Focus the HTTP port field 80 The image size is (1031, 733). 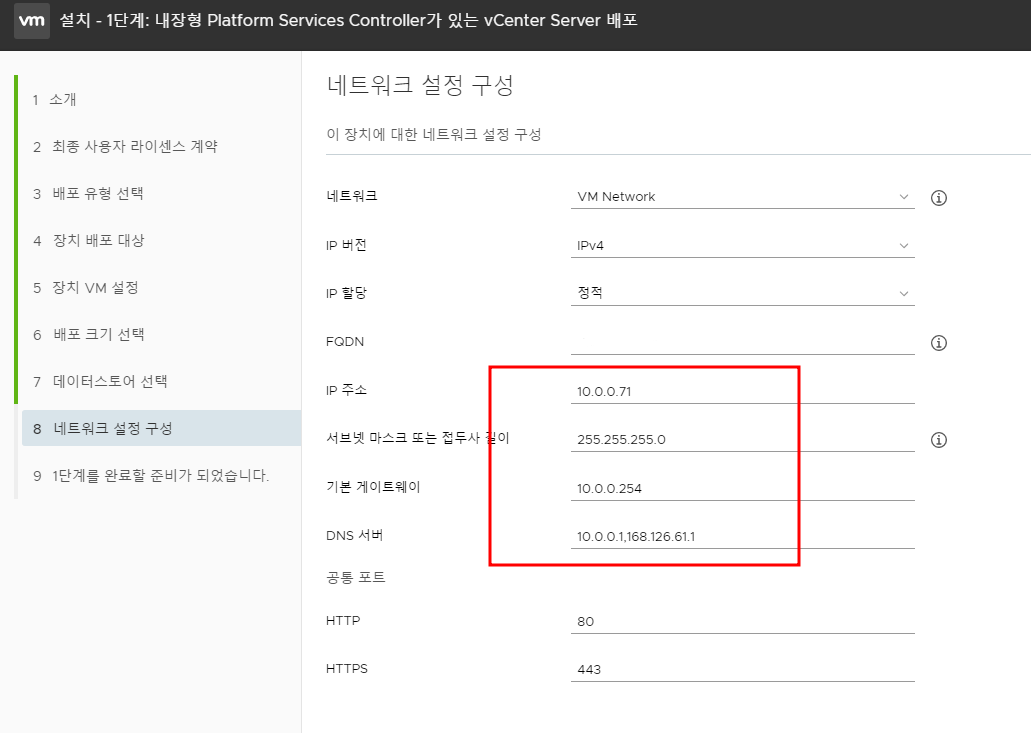742,621
